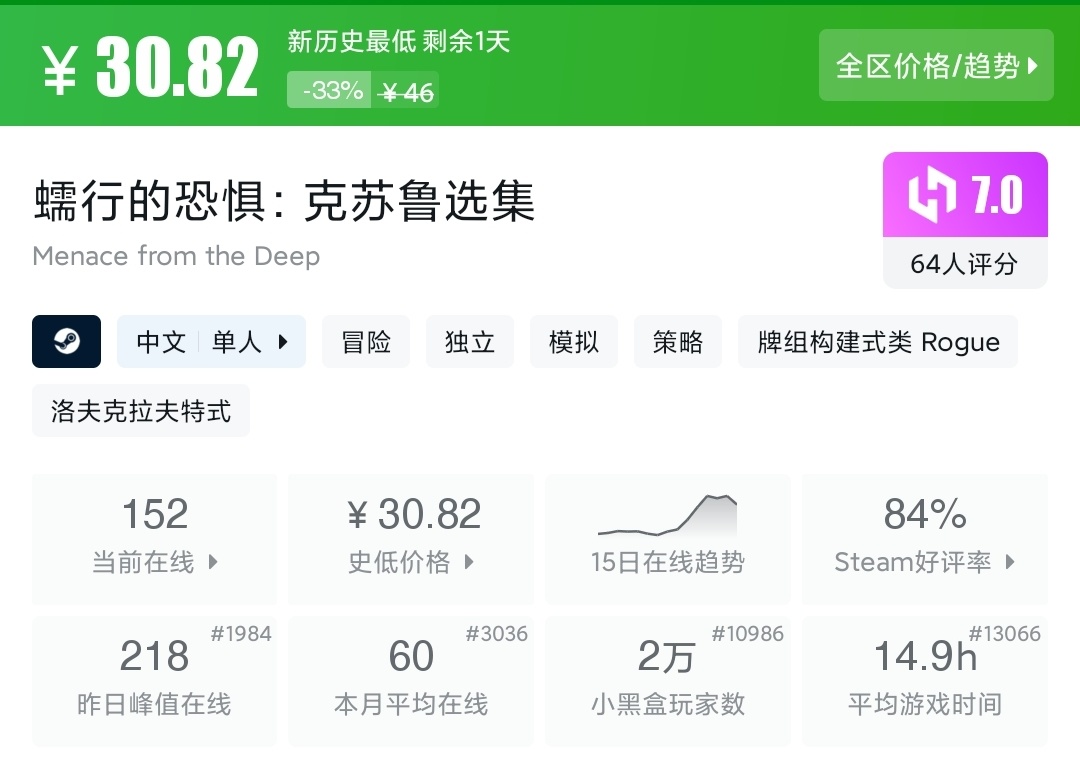Tap the -33% discount badge

[x=331, y=91]
